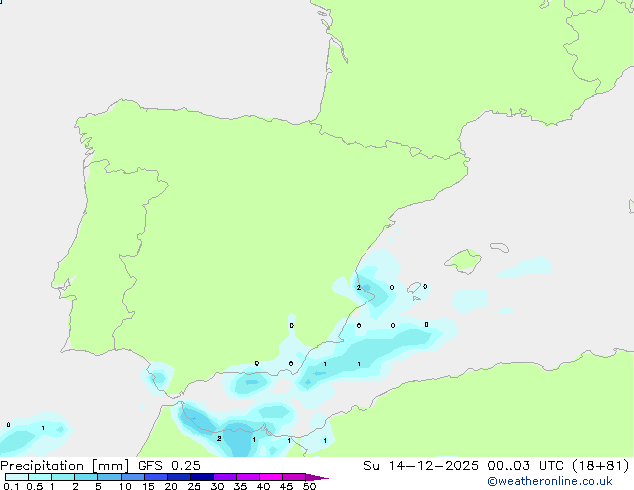Open the weatheronline.co.uk copyright link
634x490 pixels.
pos(550,481)
